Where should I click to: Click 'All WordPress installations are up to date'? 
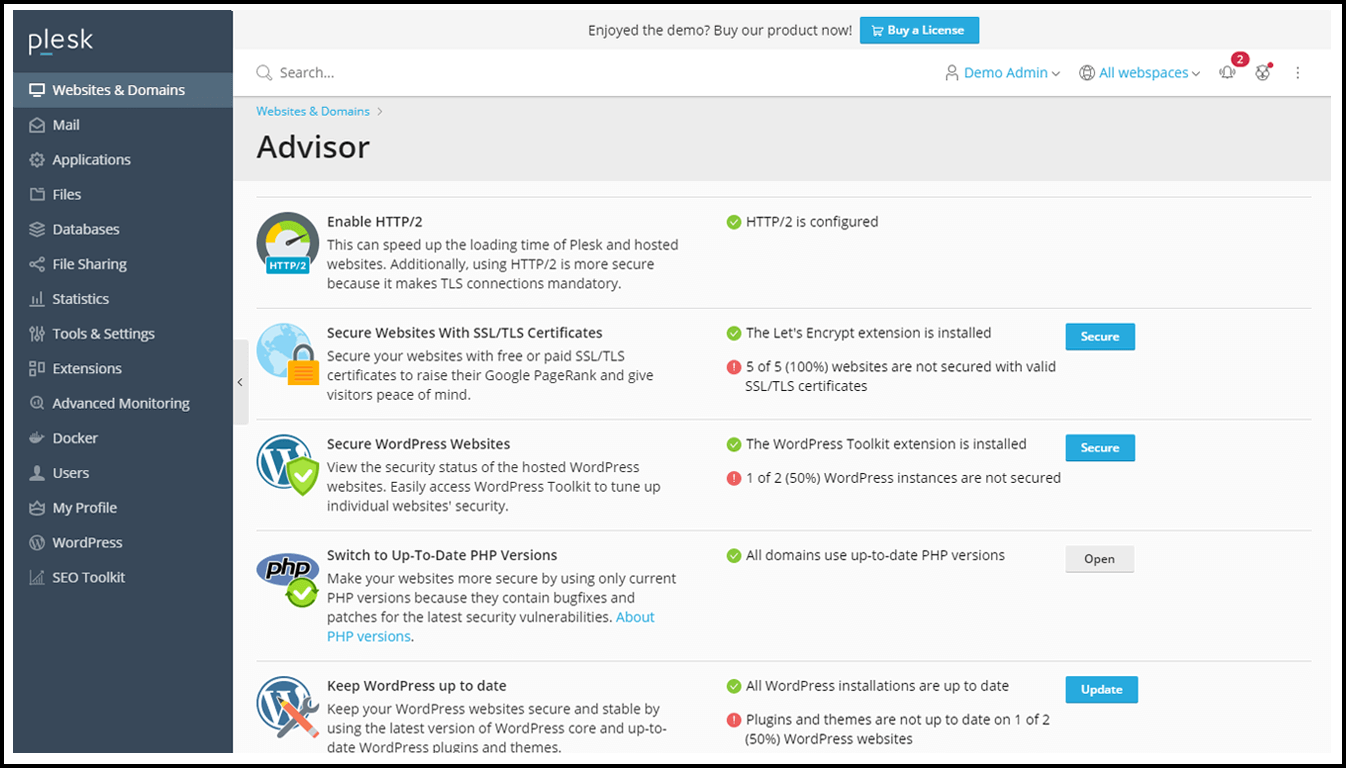[877, 686]
